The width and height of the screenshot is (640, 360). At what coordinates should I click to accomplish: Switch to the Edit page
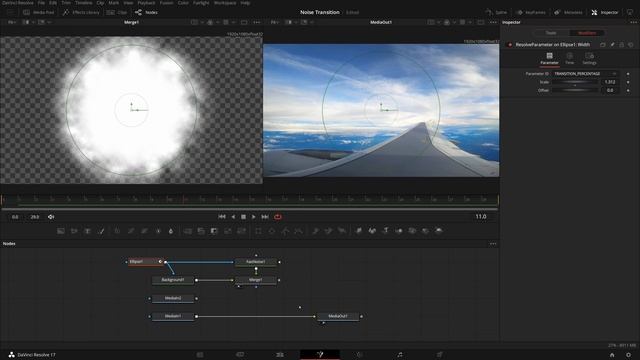click(x=280, y=355)
